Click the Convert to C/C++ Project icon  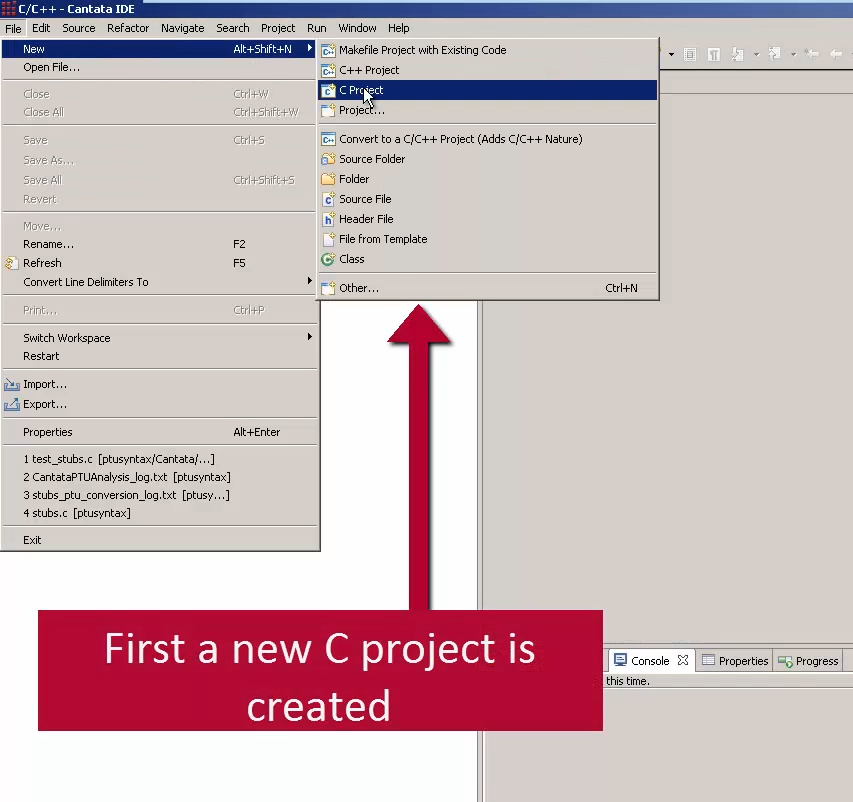pyautogui.click(x=328, y=139)
